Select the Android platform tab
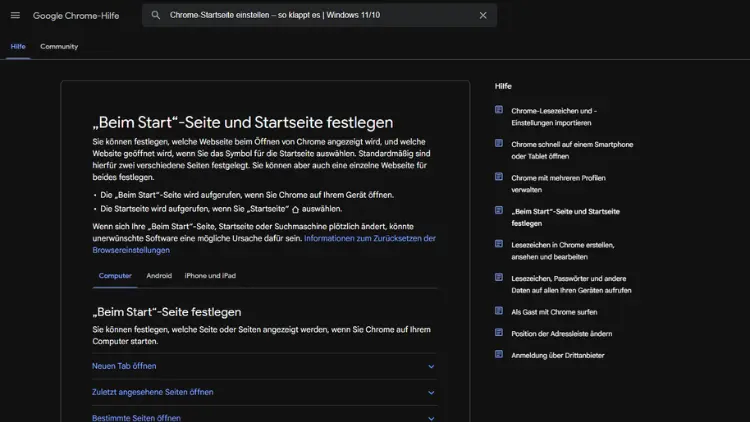Image resolution: width=750 pixels, height=422 pixels. click(x=159, y=276)
